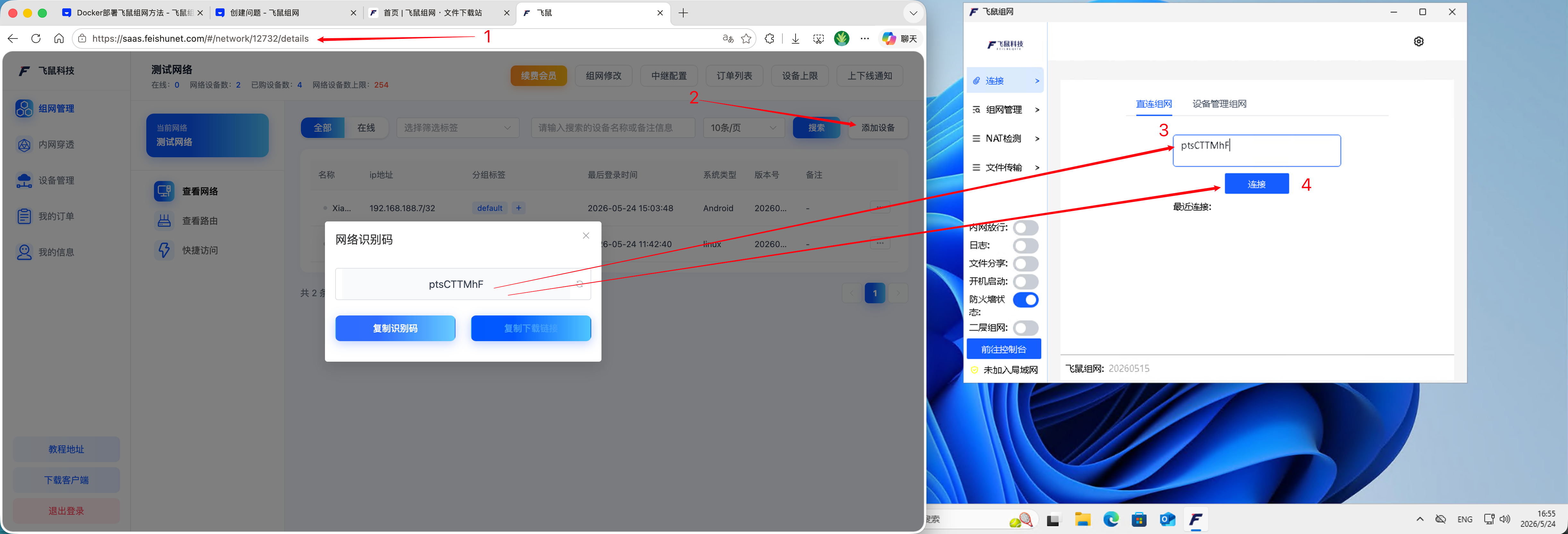Reload the browser page
Image resolution: width=1568 pixels, height=534 pixels.
coord(36,39)
